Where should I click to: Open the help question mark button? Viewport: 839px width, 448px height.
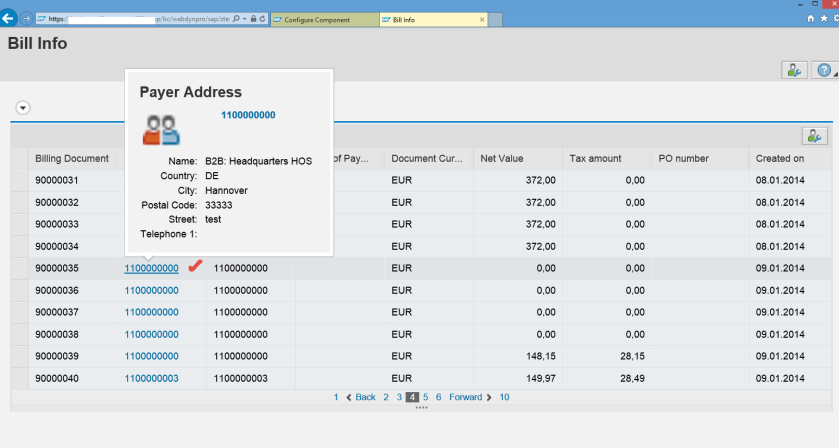[x=825, y=70]
